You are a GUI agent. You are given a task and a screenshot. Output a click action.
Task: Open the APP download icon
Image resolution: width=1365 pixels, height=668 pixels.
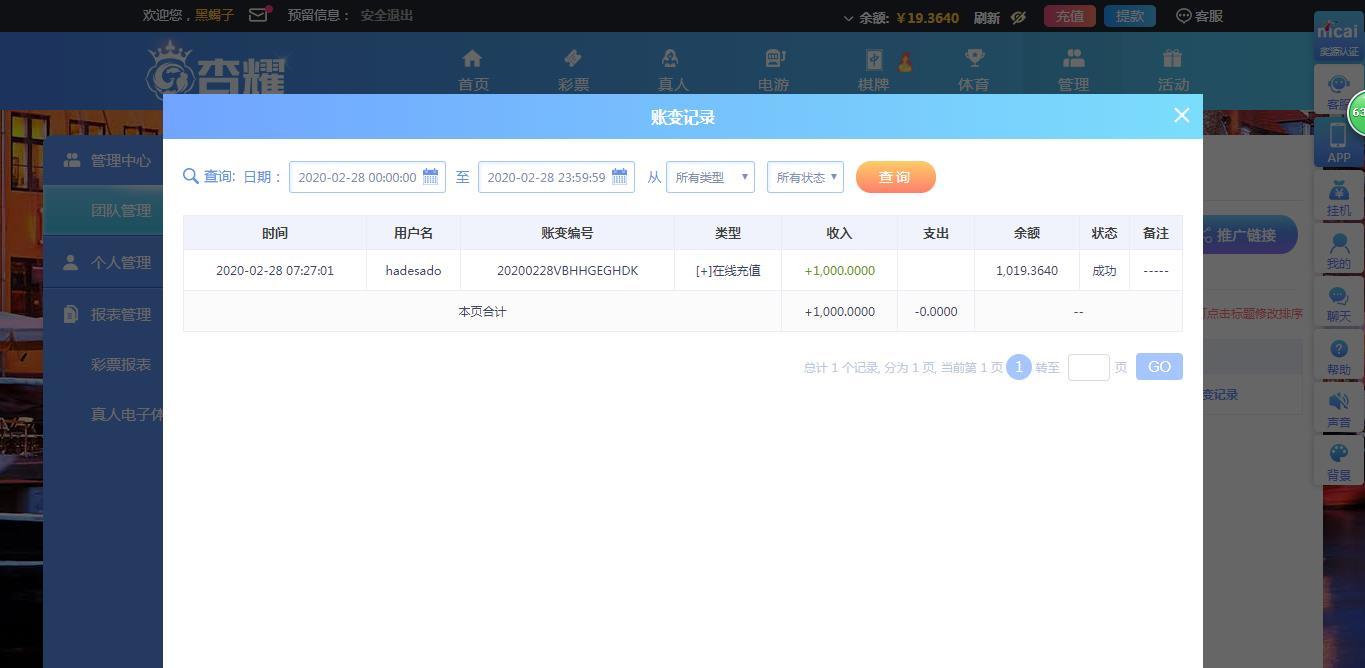coord(1338,143)
